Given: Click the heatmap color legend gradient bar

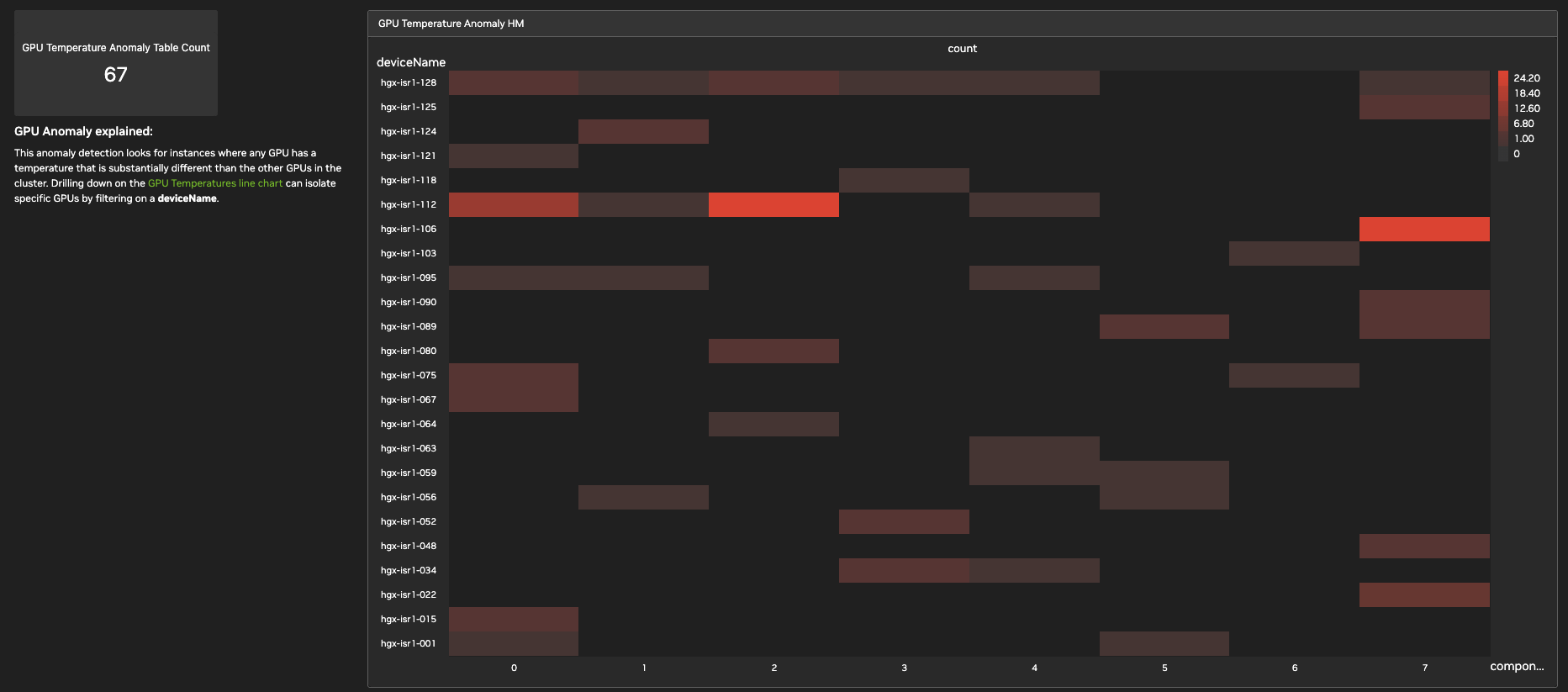Looking at the screenshot, I should (x=1503, y=116).
